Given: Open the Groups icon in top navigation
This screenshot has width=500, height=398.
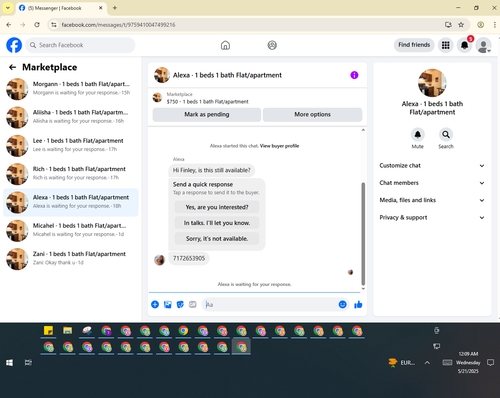Looking at the screenshot, I should [x=272, y=45].
